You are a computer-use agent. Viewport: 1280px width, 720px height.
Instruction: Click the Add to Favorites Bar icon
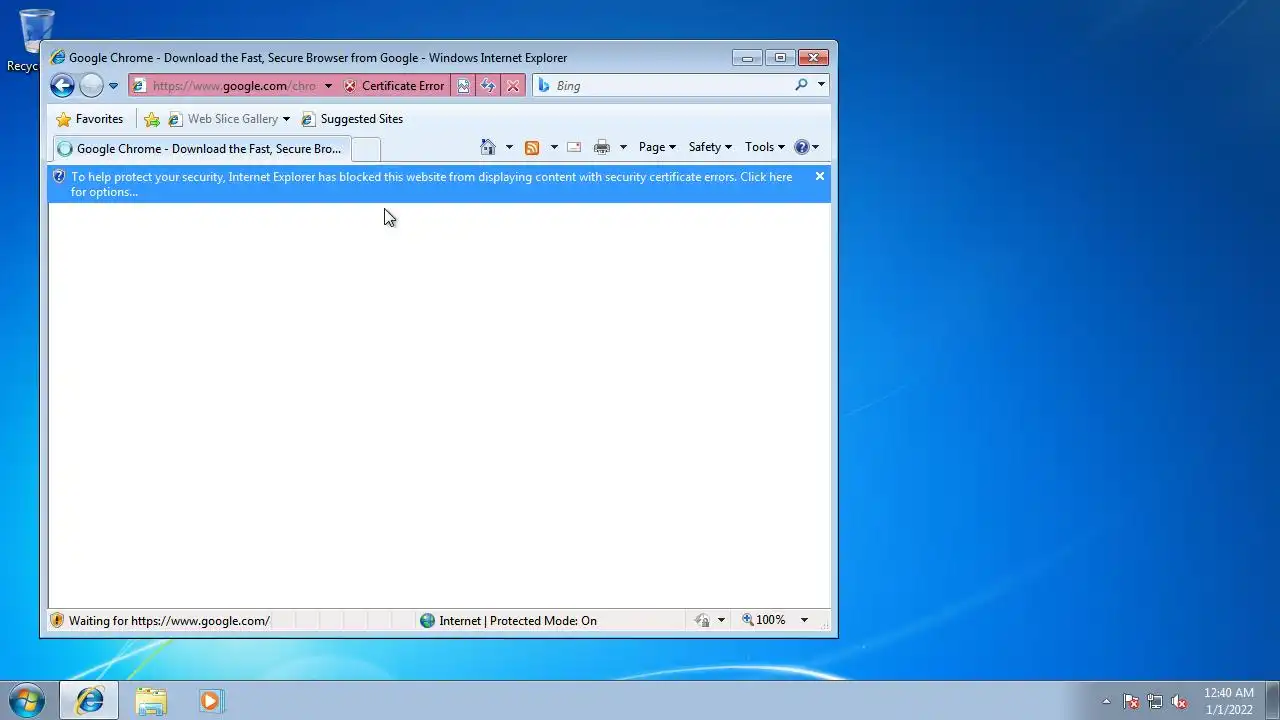click(x=152, y=119)
